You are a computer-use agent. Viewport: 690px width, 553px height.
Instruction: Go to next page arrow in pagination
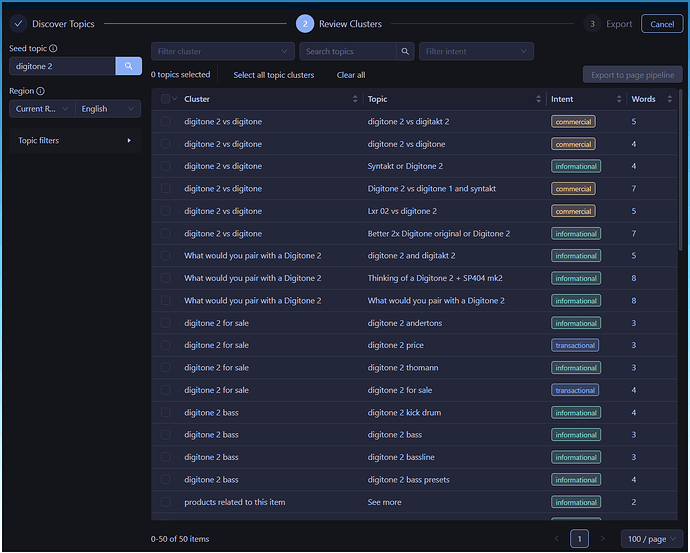point(602,539)
